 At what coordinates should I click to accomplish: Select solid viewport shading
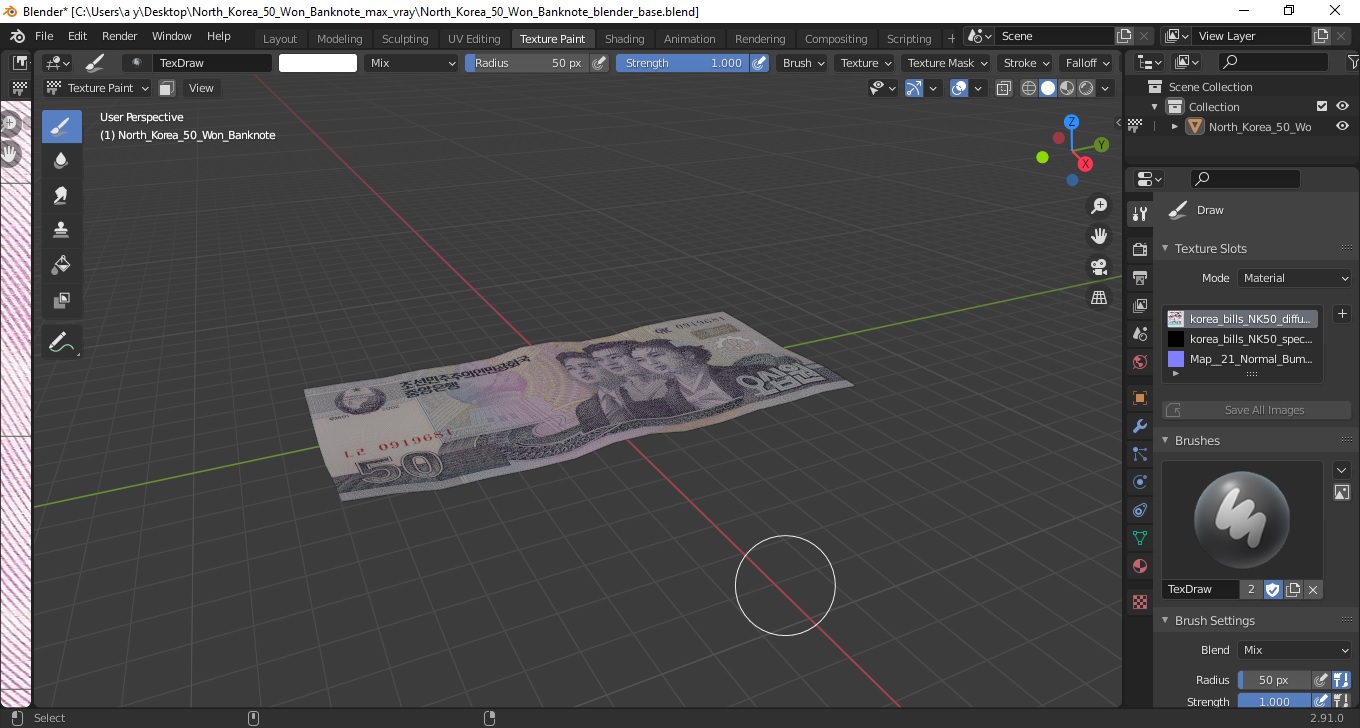[1048, 88]
